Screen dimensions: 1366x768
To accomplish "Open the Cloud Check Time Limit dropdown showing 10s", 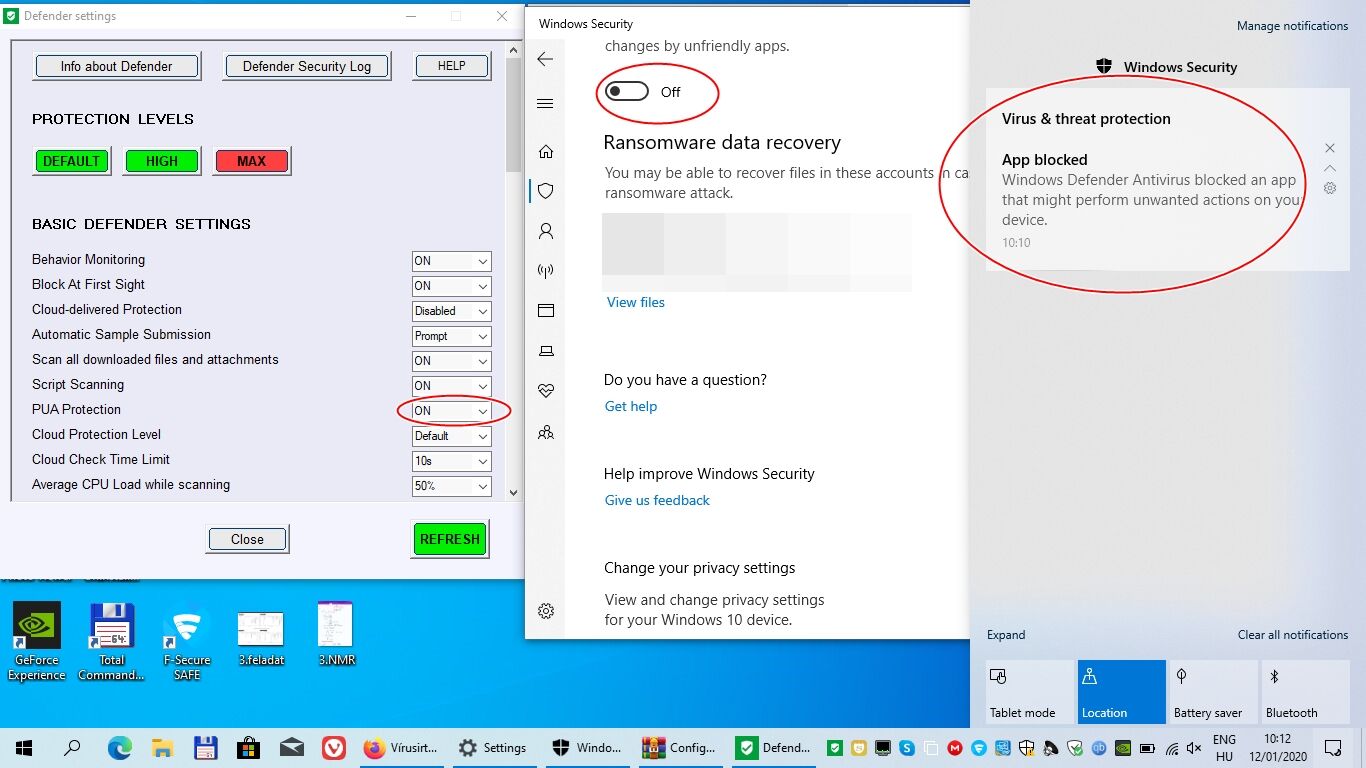I will tap(452, 461).
